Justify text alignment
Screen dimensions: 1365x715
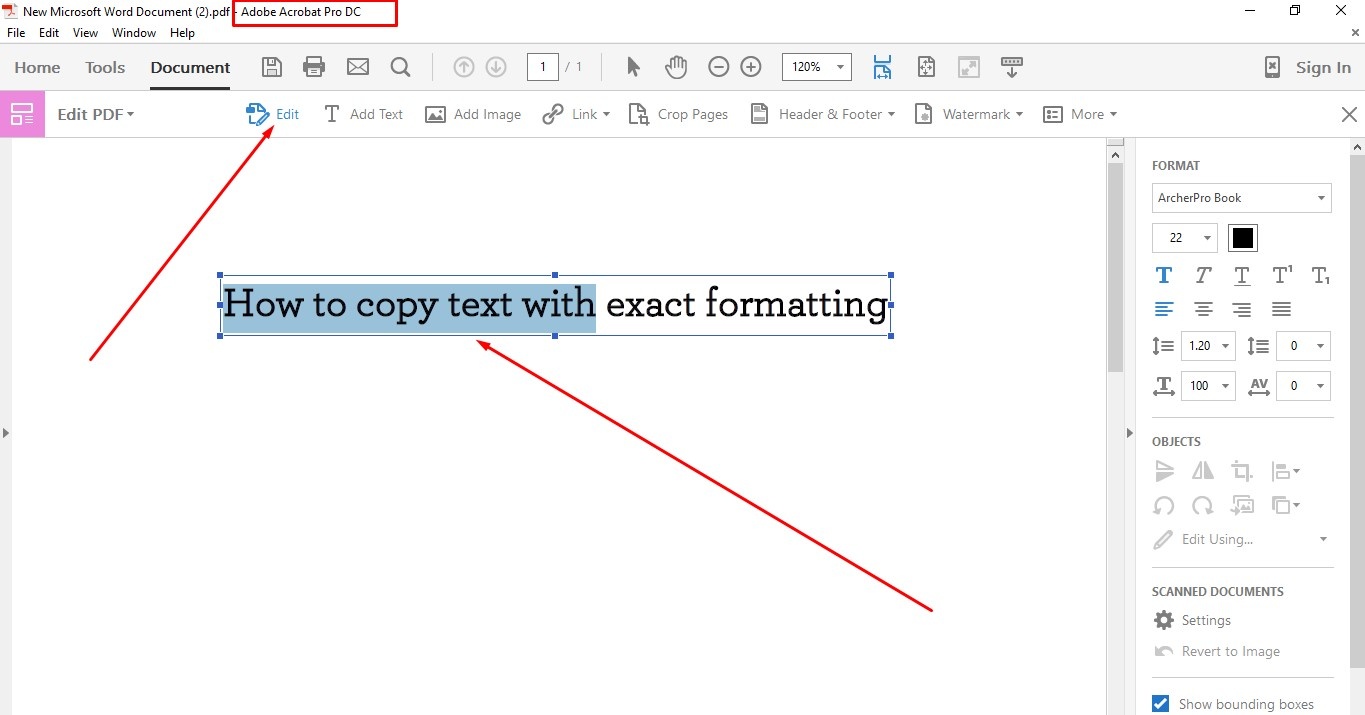coord(1281,309)
